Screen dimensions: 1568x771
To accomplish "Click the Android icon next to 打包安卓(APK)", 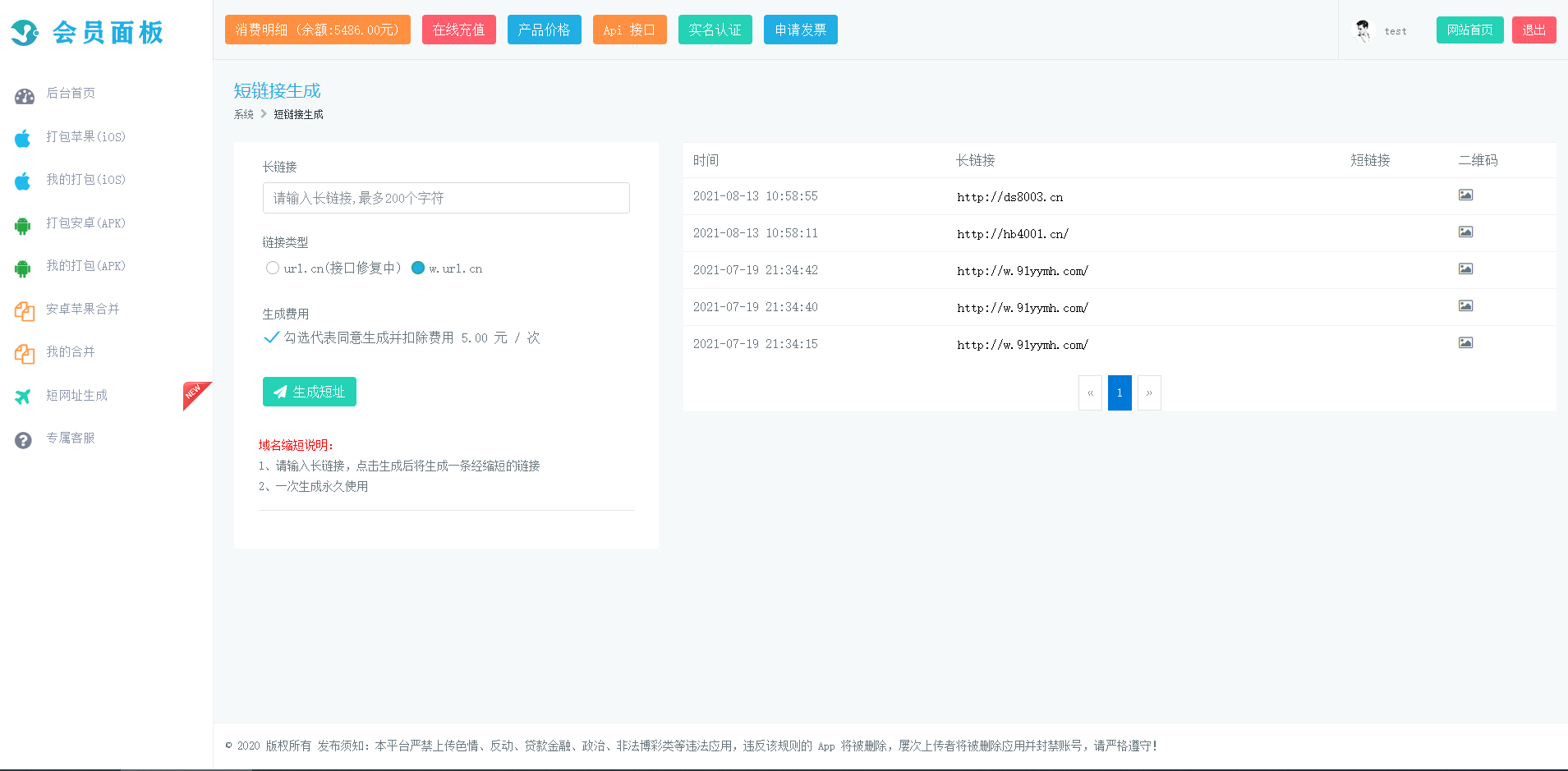I will 23,225.
